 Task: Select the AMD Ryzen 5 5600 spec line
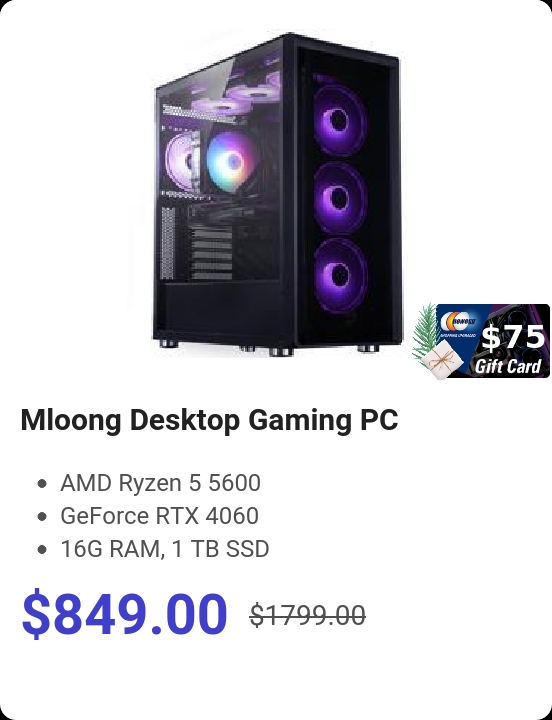click(160, 483)
